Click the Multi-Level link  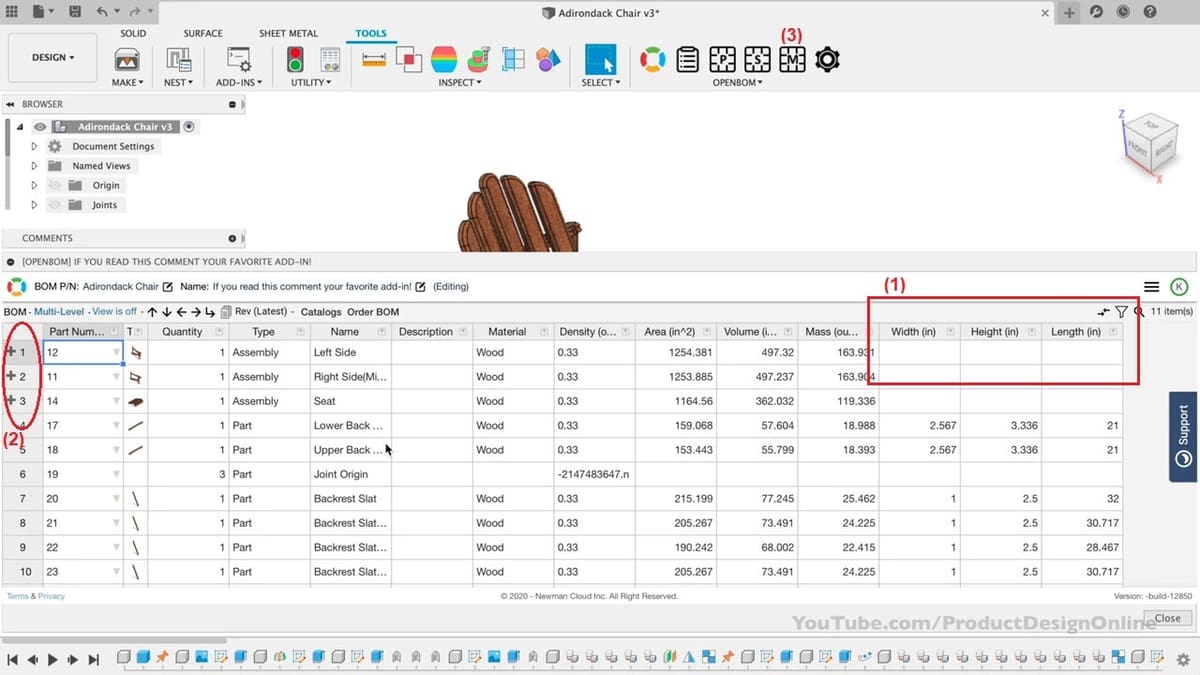[60, 312]
